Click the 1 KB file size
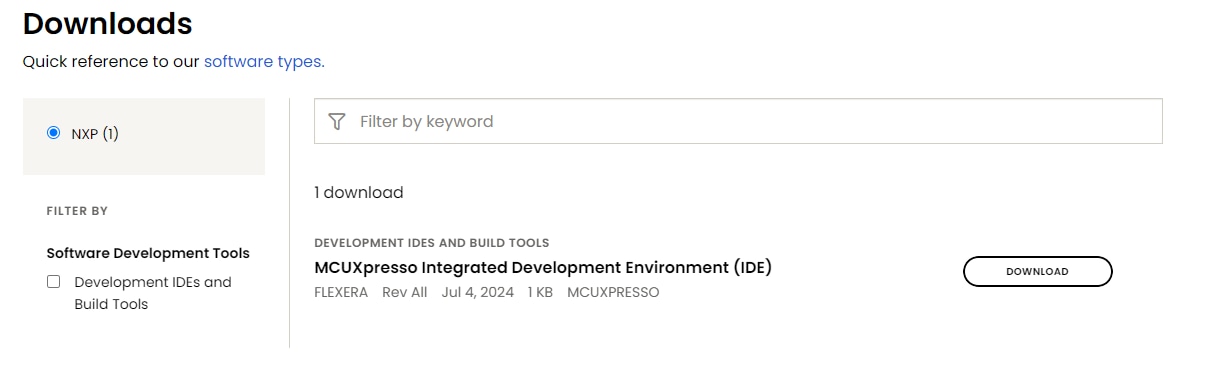This screenshot has width=1208, height=366. (x=541, y=292)
